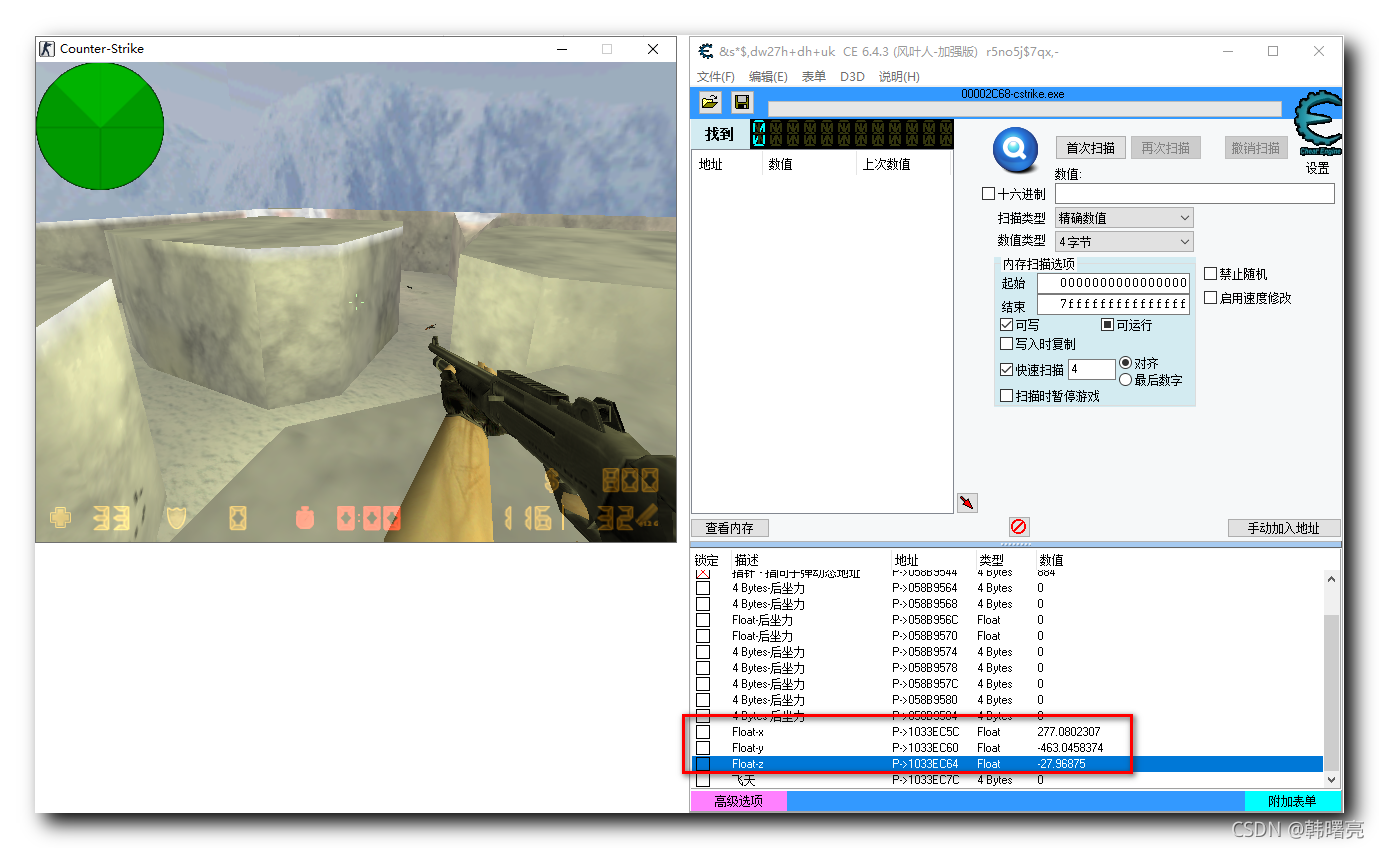Click the process label 00002C68-cstrike.exe
The height and width of the screenshot is (848, 1379).
pyautogui.click(x=1012, y=94)
